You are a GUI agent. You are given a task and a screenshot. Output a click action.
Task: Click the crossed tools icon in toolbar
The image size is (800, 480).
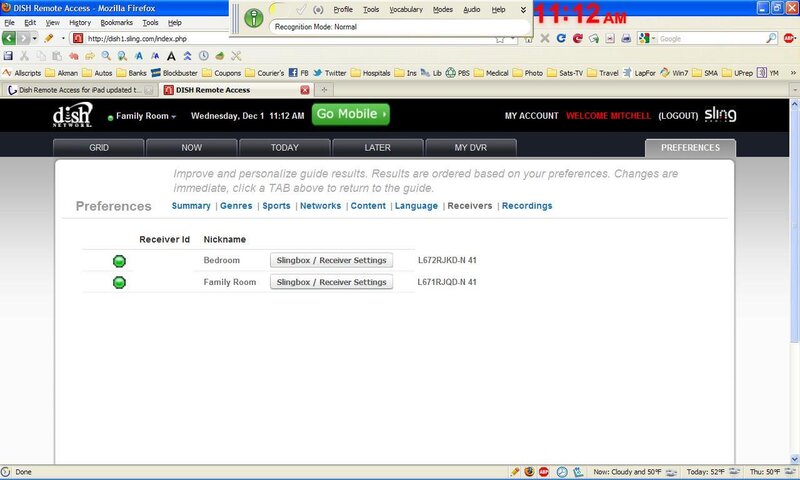236,56
